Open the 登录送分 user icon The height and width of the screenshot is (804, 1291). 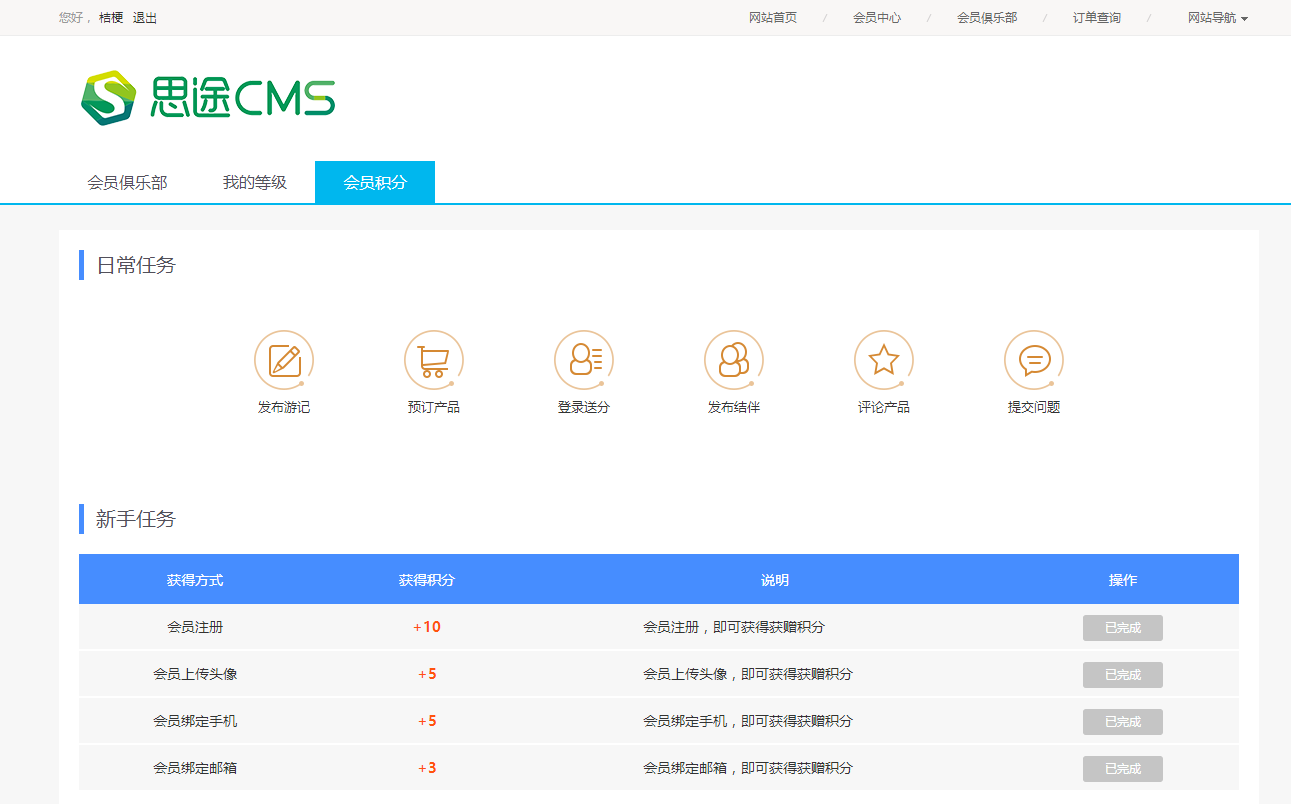pyautogui.click(x=584, y=360)
